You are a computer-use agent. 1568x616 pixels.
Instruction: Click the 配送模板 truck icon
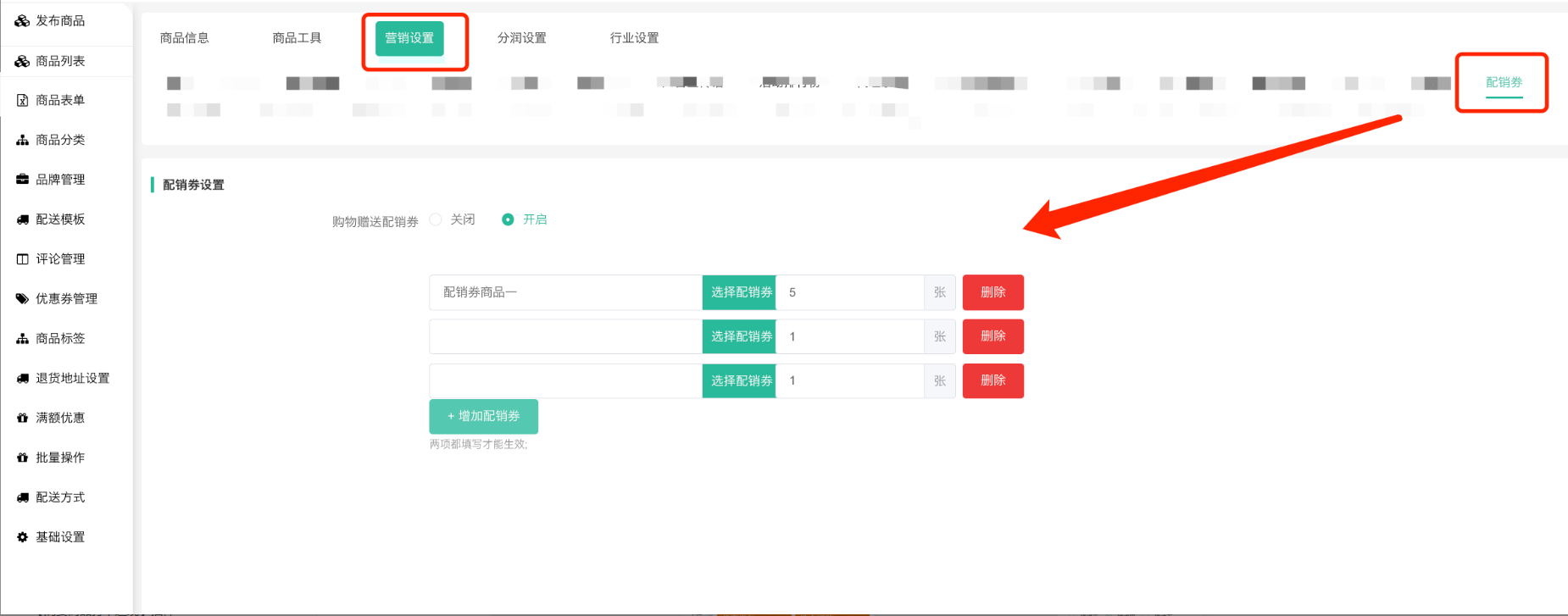22,219
